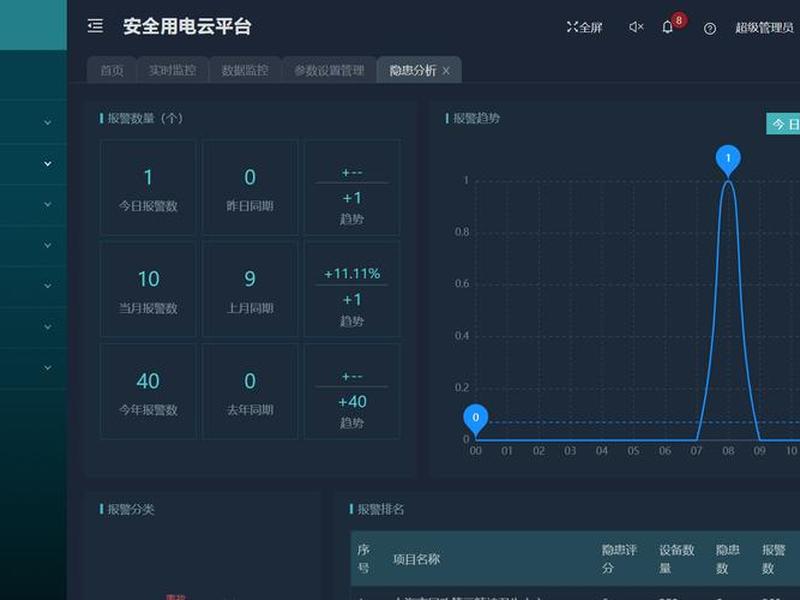Screen dimensions: 800x600
Task: Click the 隐患评分 column header
Action: pos(619,559)
